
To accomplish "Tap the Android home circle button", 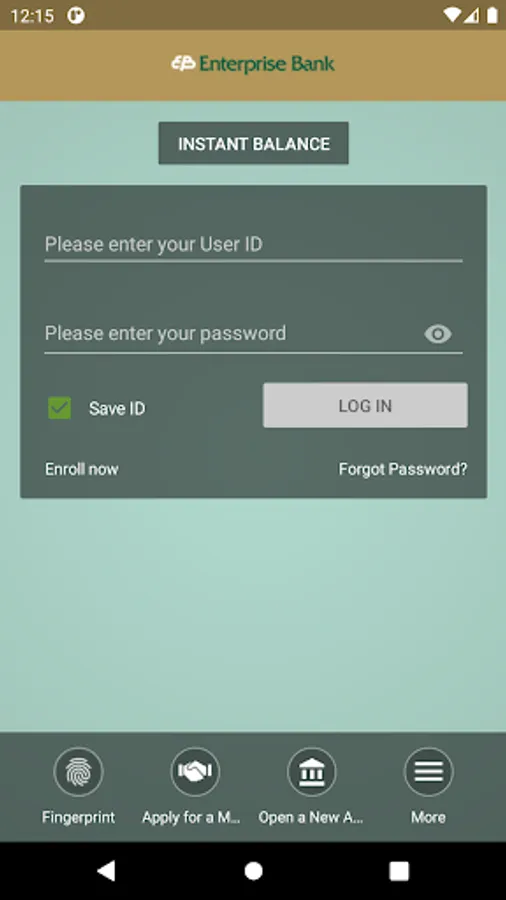I will (x=253, y=871).
